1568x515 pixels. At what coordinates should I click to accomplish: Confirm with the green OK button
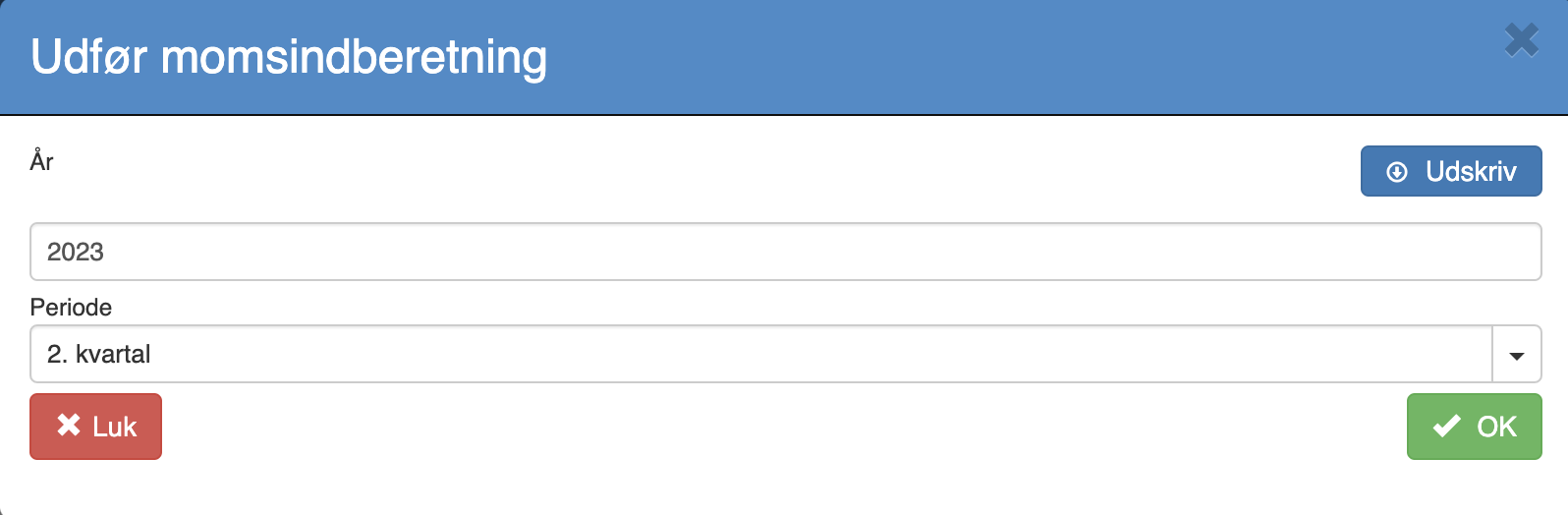[1474, 427]
